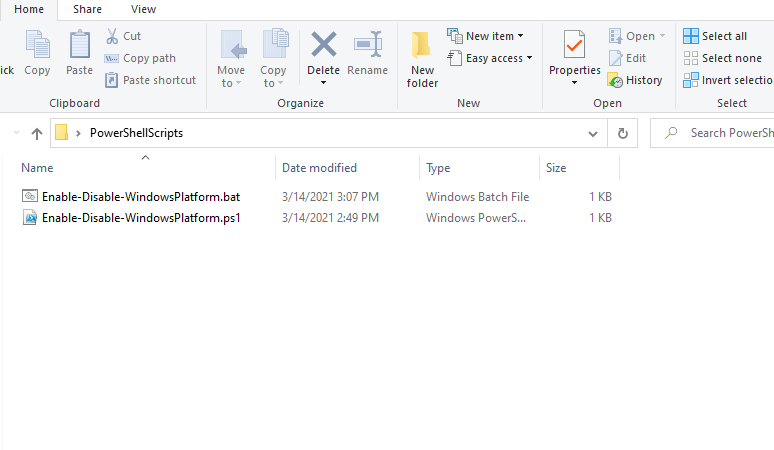This screenshot has height=450, width=774.
Task: Sort files by Date modified column
Action: pyautogui.click(x=348, y=168)
